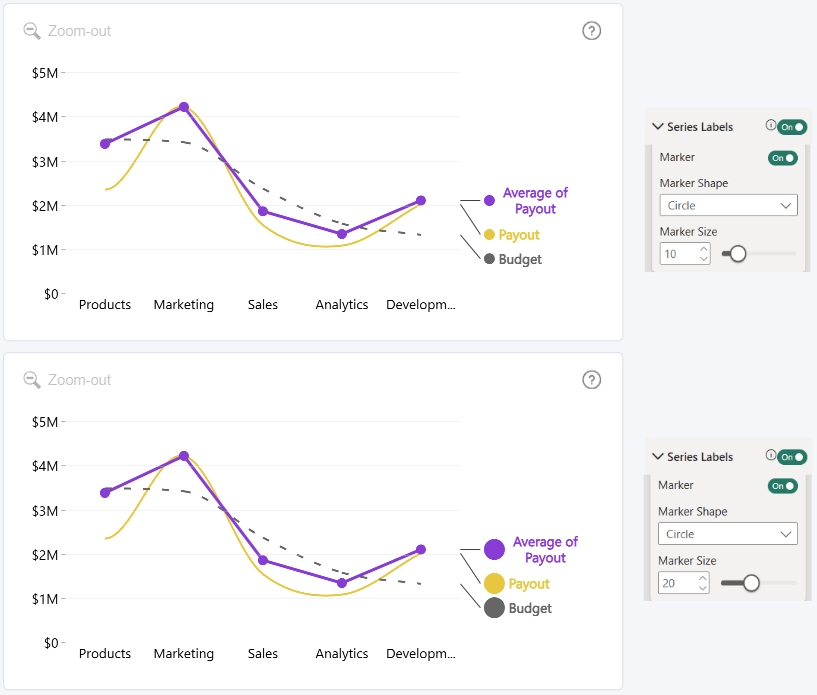Toggle off Marker switch in top panel

[x=783, y=158]
